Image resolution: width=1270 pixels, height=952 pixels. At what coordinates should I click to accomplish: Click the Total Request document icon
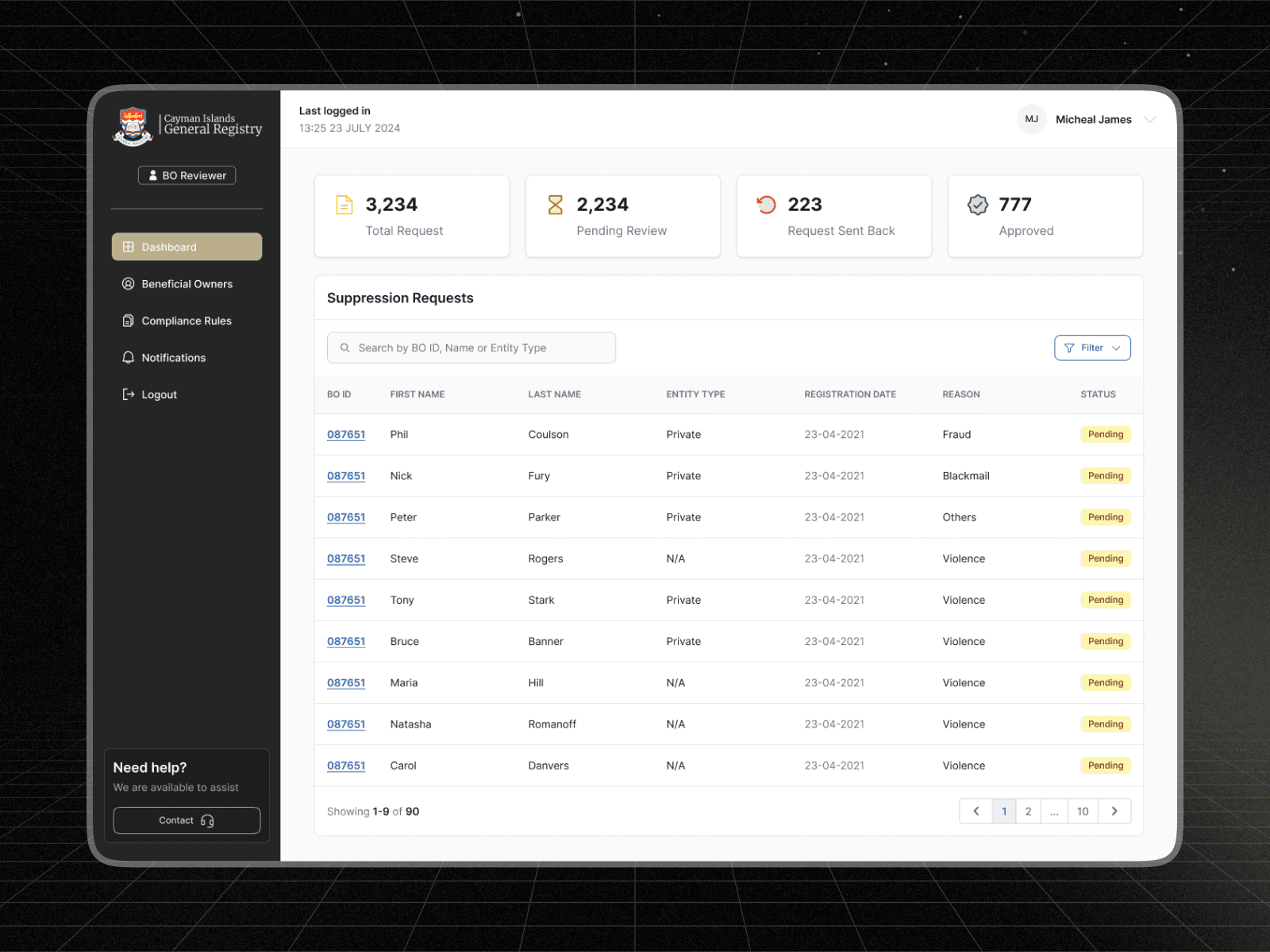(344, 205)
